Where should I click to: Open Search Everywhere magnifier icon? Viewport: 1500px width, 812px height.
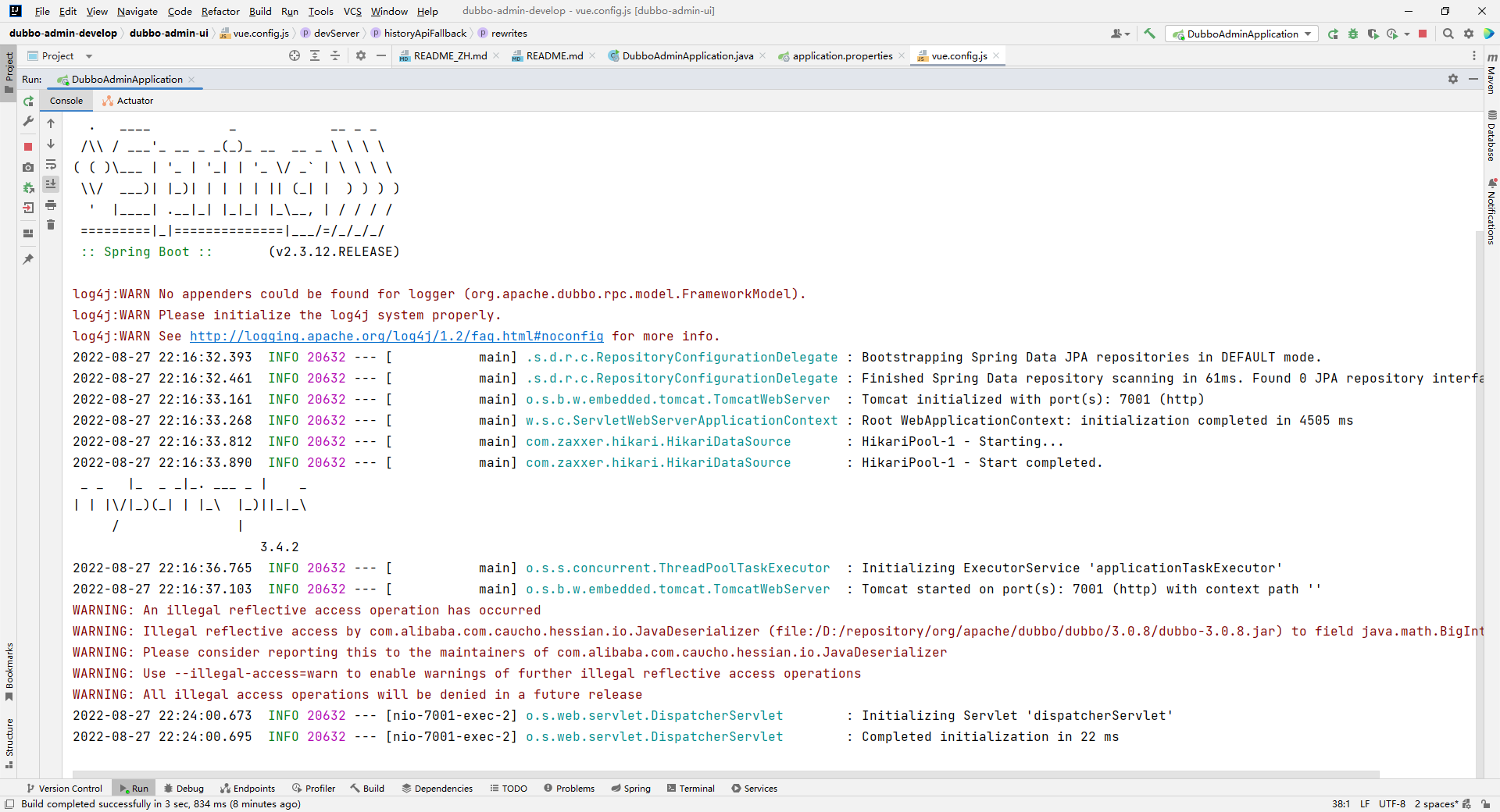[1448, 34]
